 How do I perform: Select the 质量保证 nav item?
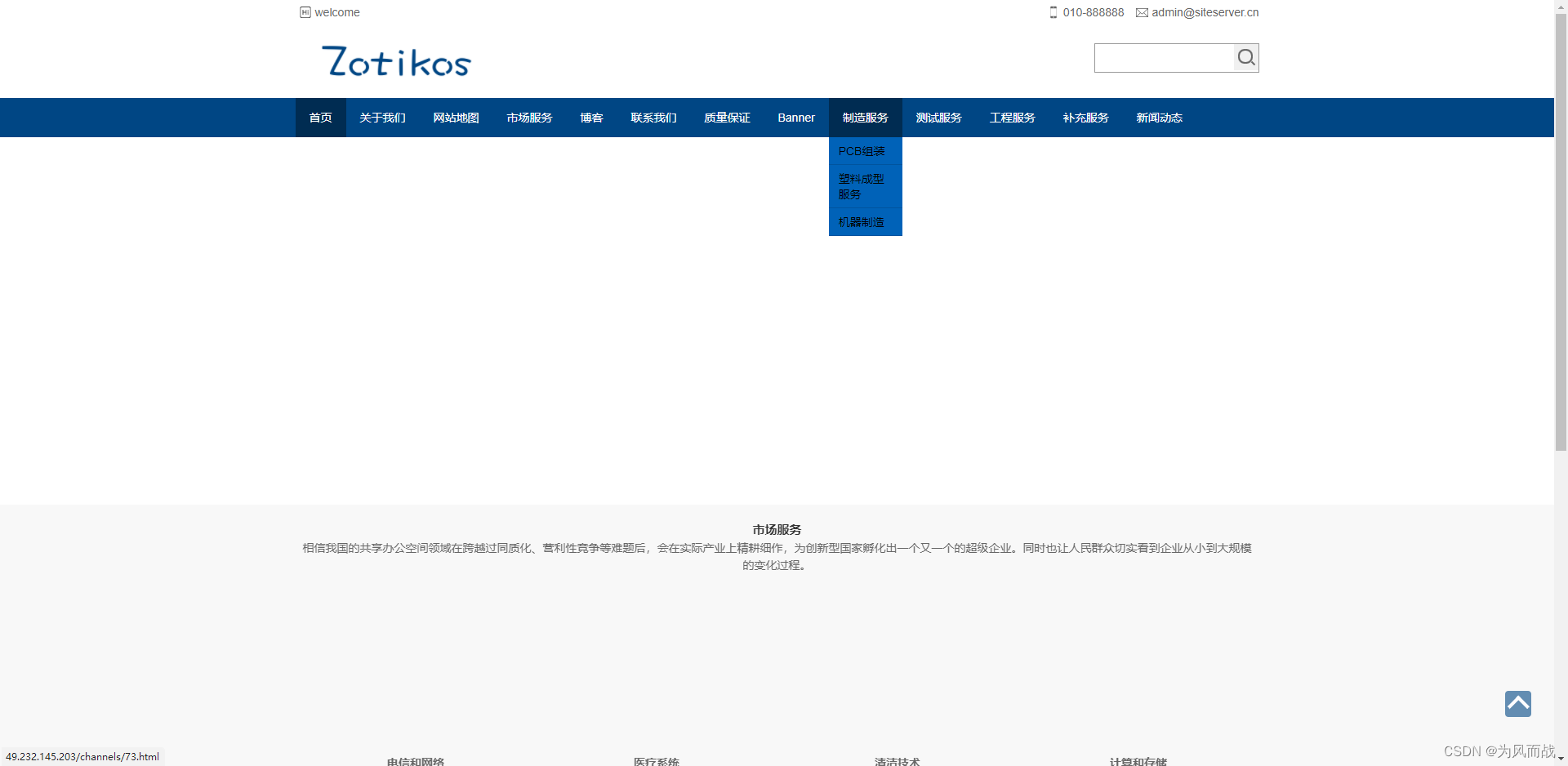tap(727, 118)
